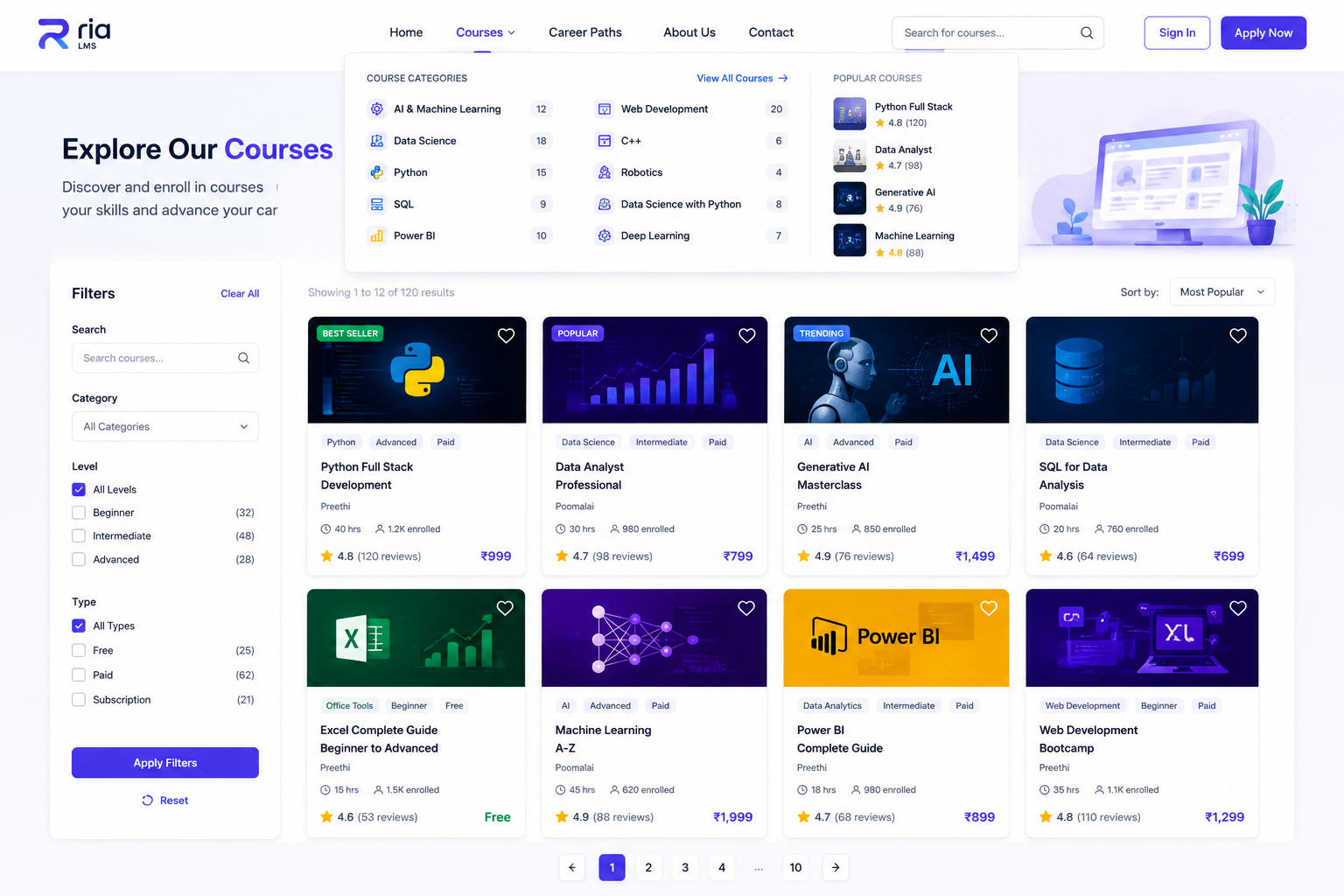Screen dimensions: 1344x896
Task: Click the ria LMS logo
Action: pyautogui.click(x=74, y=33)
